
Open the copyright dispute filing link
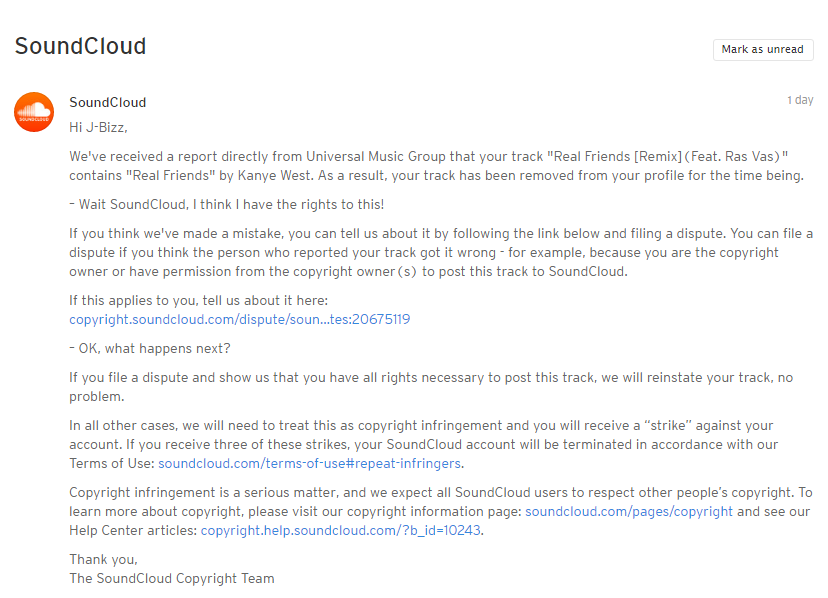pyautogui.click(x=239, y=320)
